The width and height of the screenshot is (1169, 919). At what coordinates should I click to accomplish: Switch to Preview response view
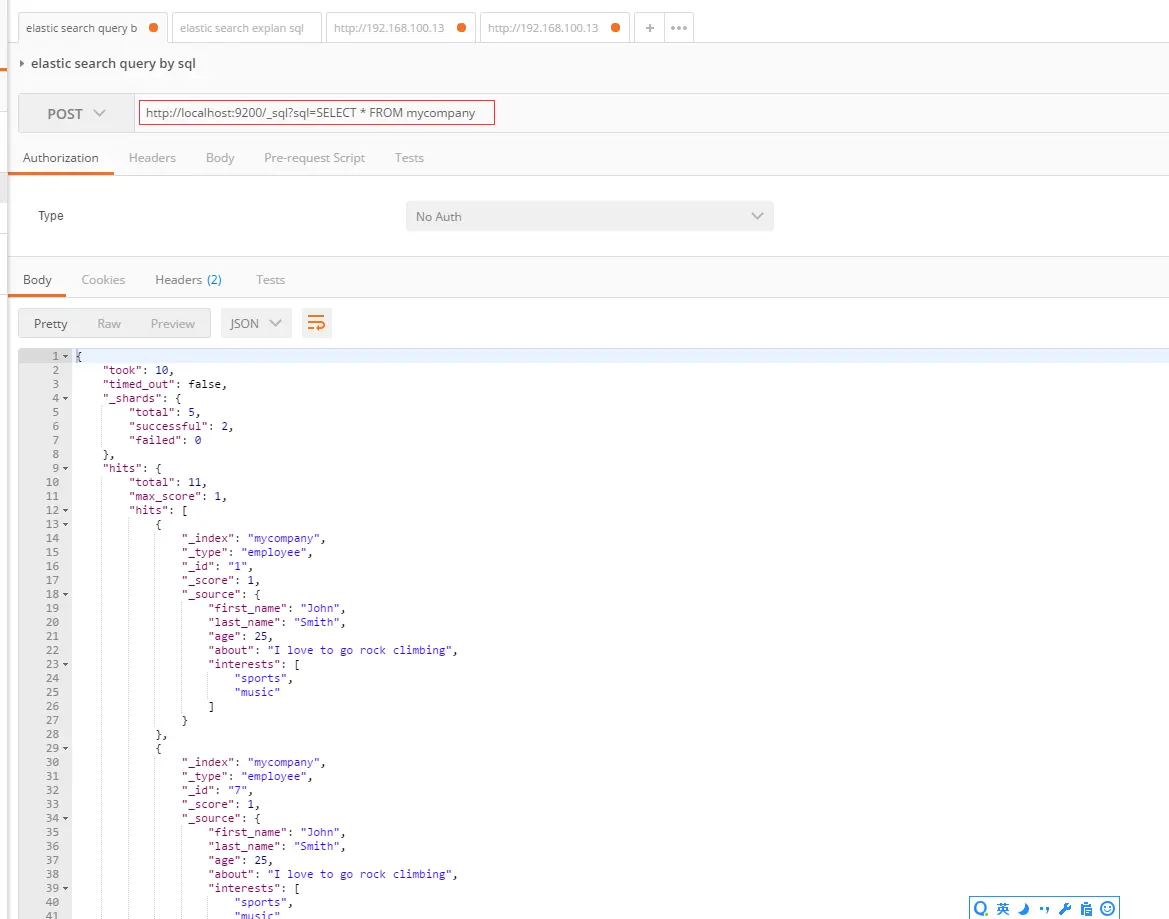pos(172,323)
